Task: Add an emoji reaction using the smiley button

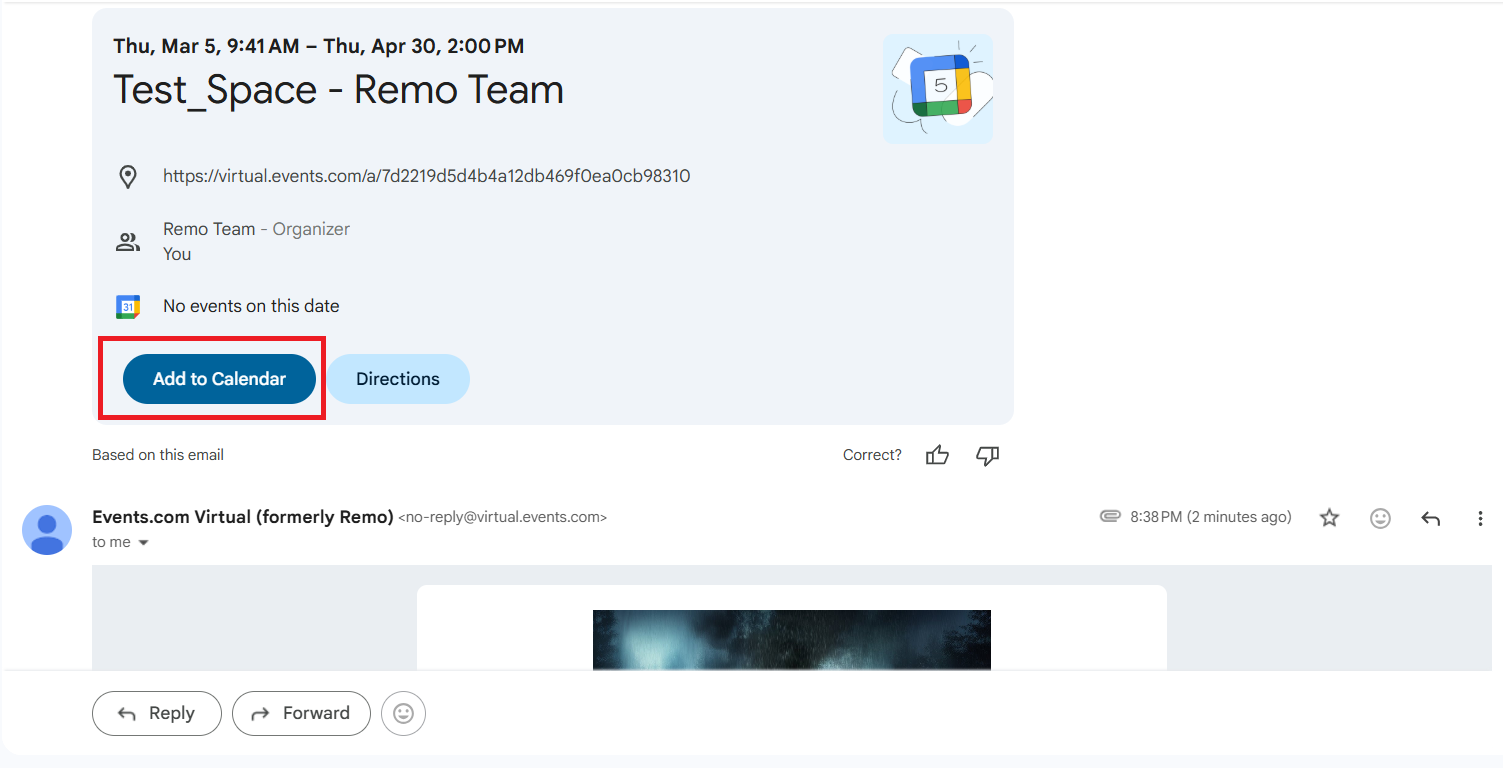Action: [x=403, y=713]
